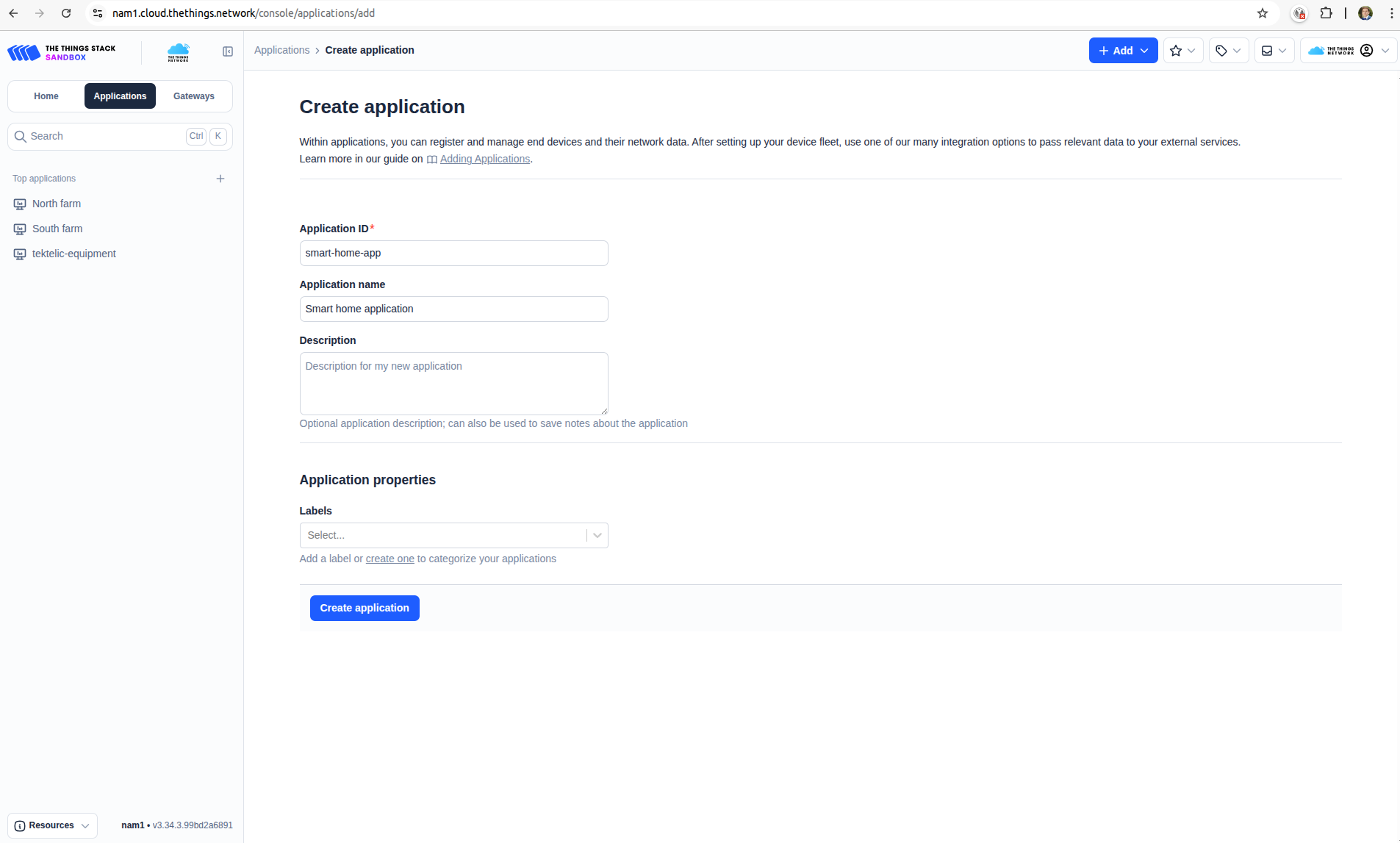Open the browser extensions puzzle icon

pos(1327,13)
